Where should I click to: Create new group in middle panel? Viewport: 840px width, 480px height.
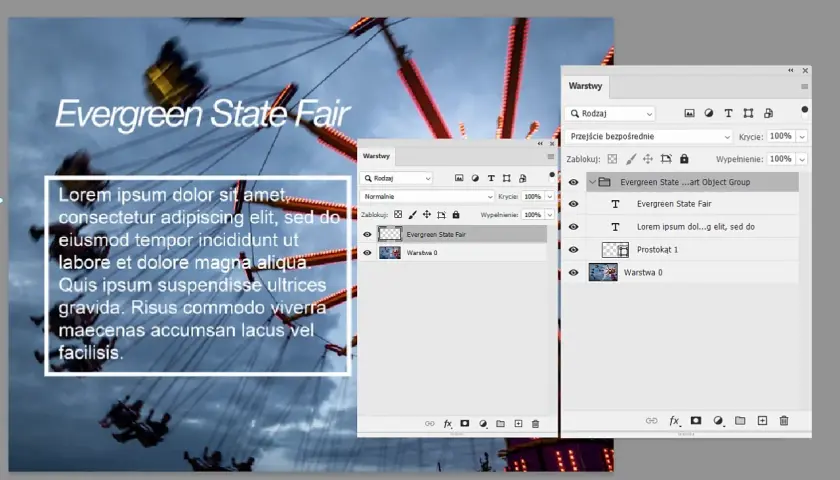pyautogui.click(x=500, y=423)
